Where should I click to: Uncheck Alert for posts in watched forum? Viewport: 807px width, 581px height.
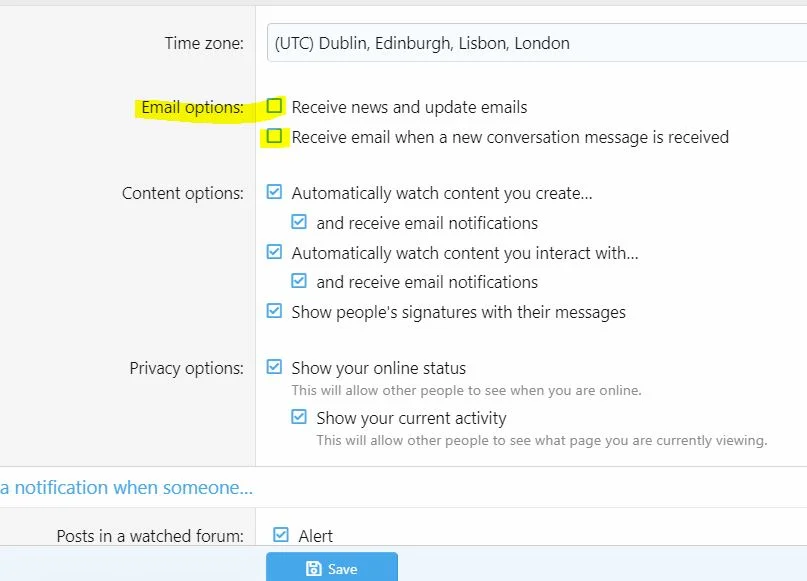click(281, 535)
